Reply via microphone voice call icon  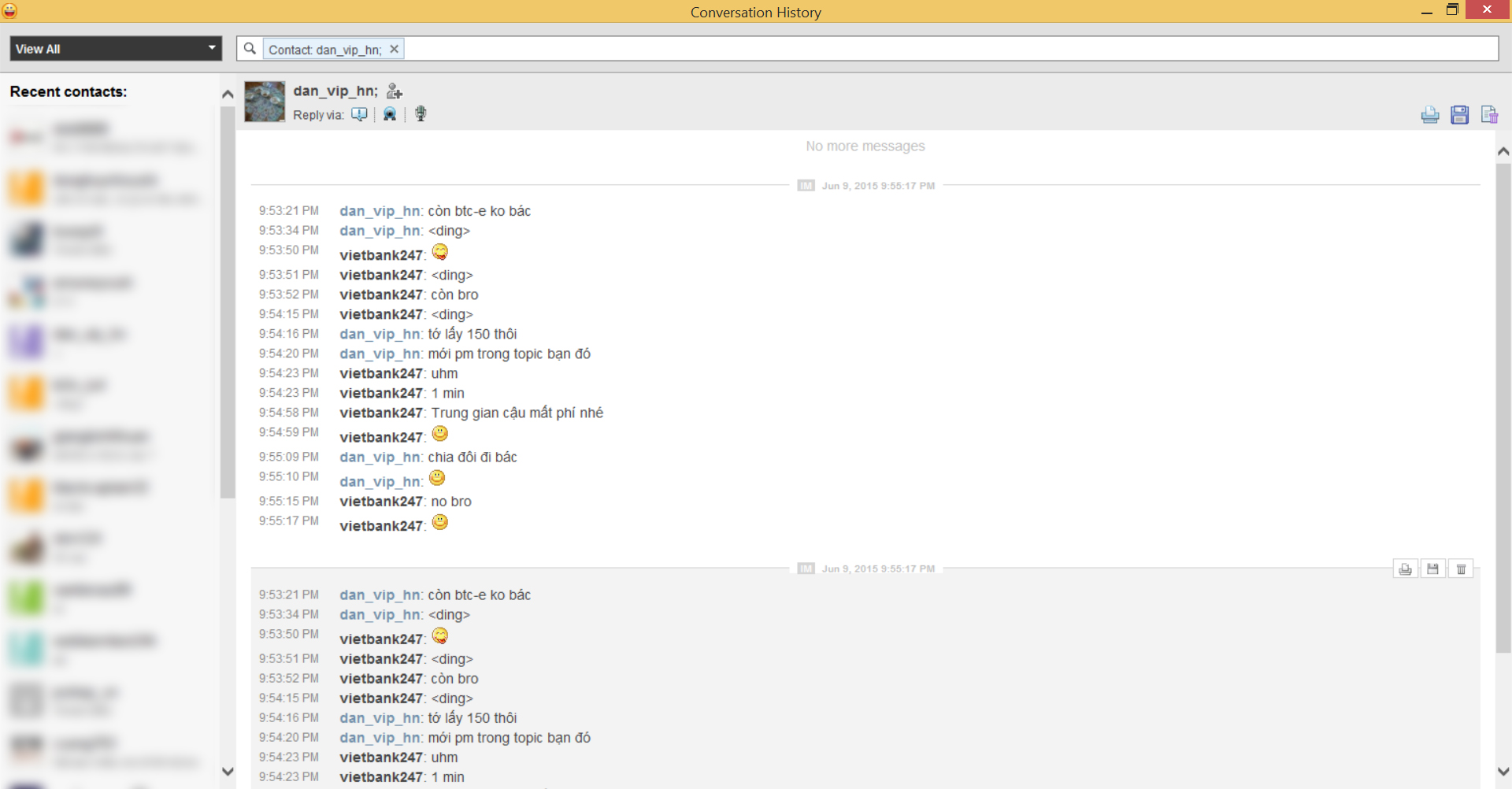[x=421, y=114]
